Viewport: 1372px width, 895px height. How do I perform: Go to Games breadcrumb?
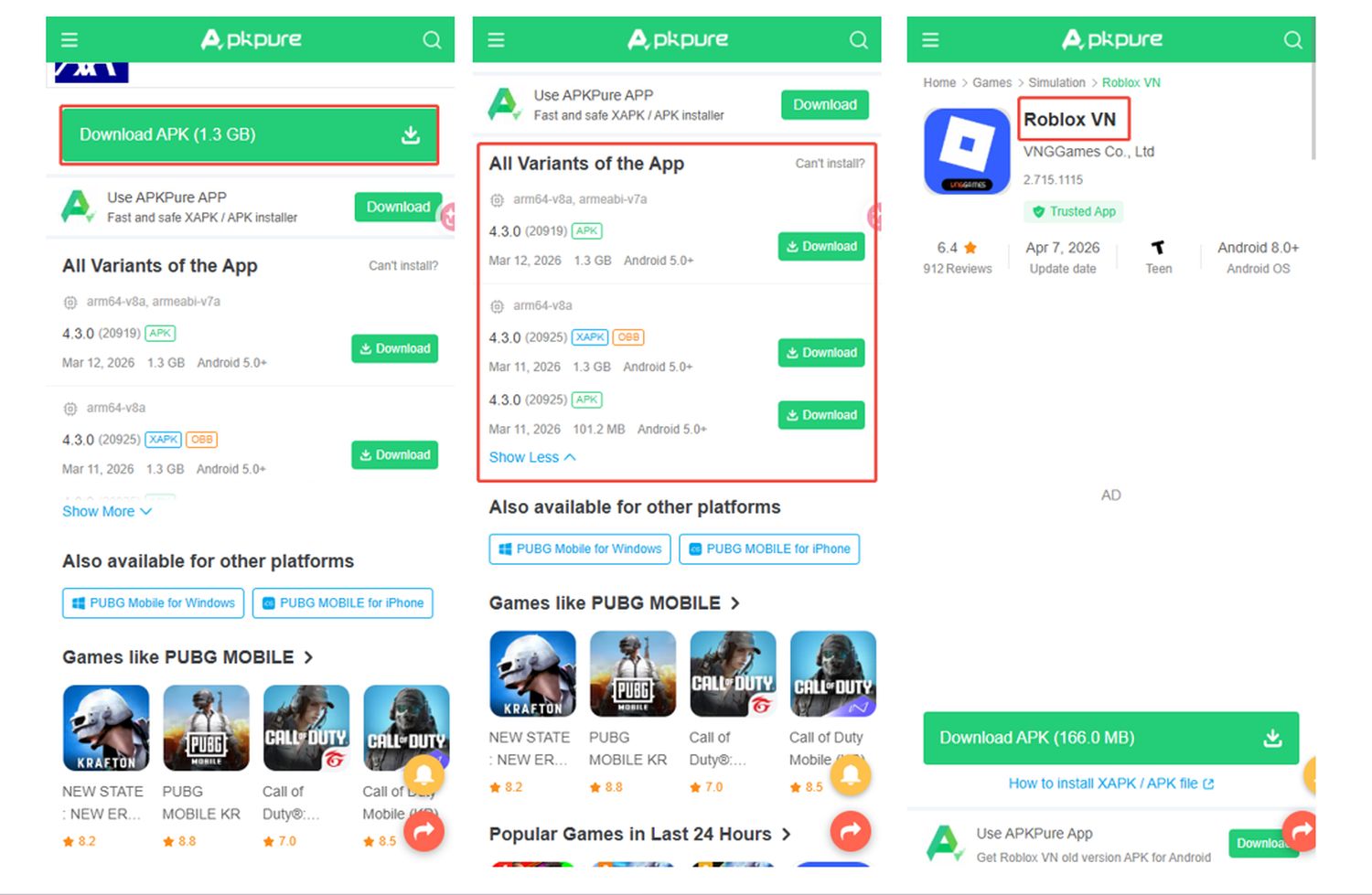[x=991, y=82]
